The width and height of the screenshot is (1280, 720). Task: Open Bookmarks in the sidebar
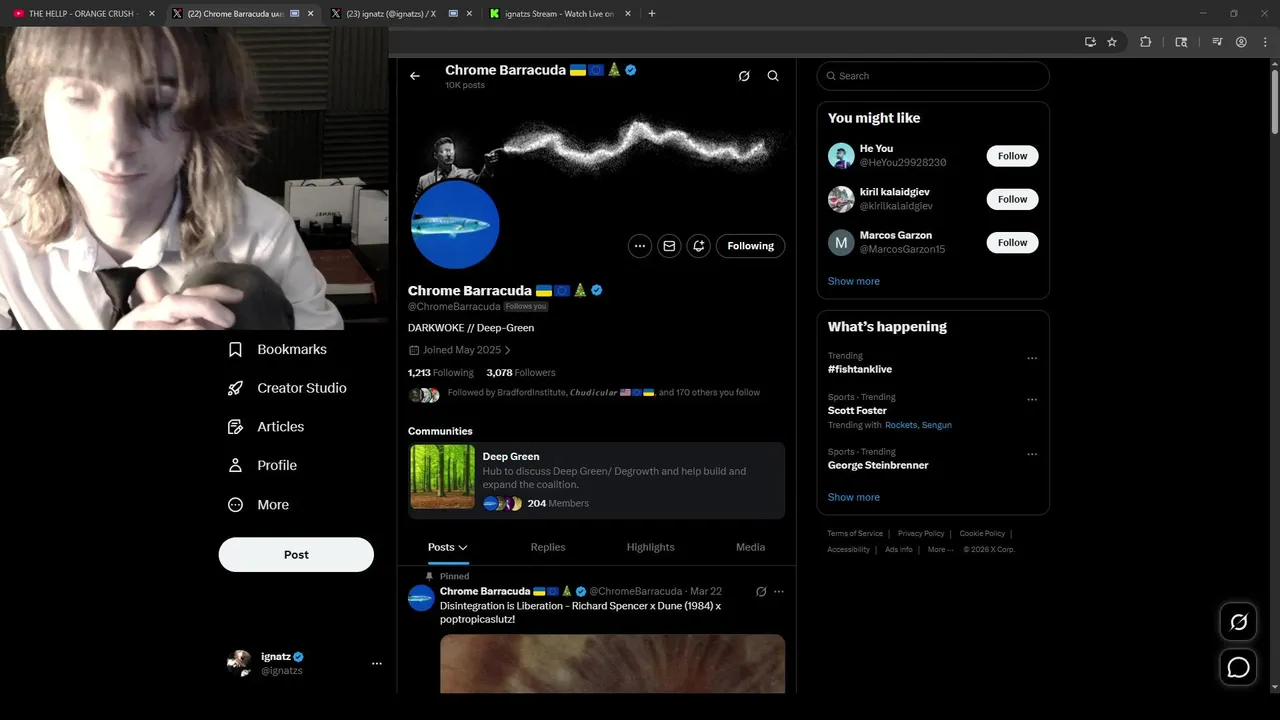pyautogui.click(x=278, y=349)
